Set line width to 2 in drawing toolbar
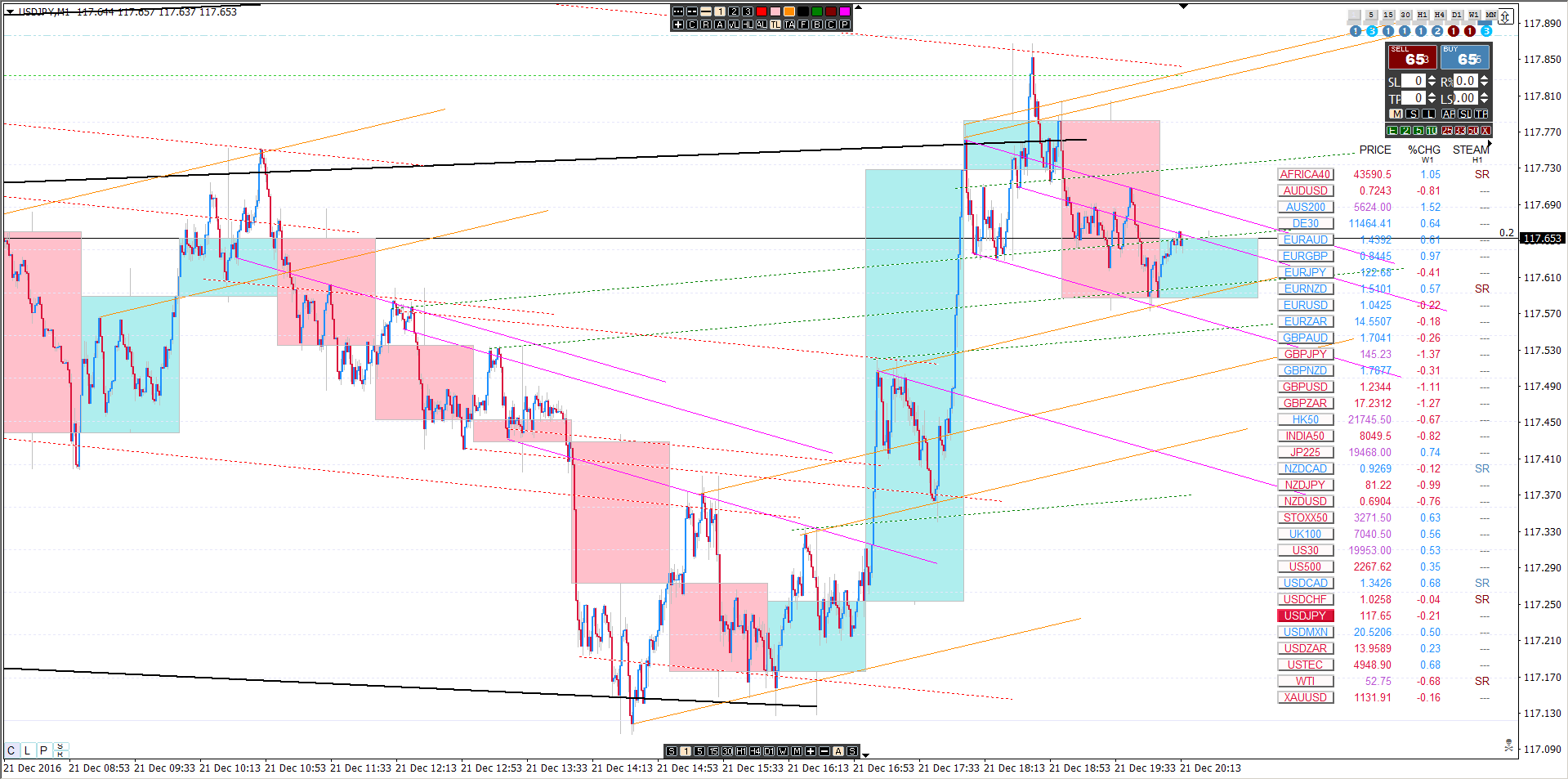 pos(734,11)
